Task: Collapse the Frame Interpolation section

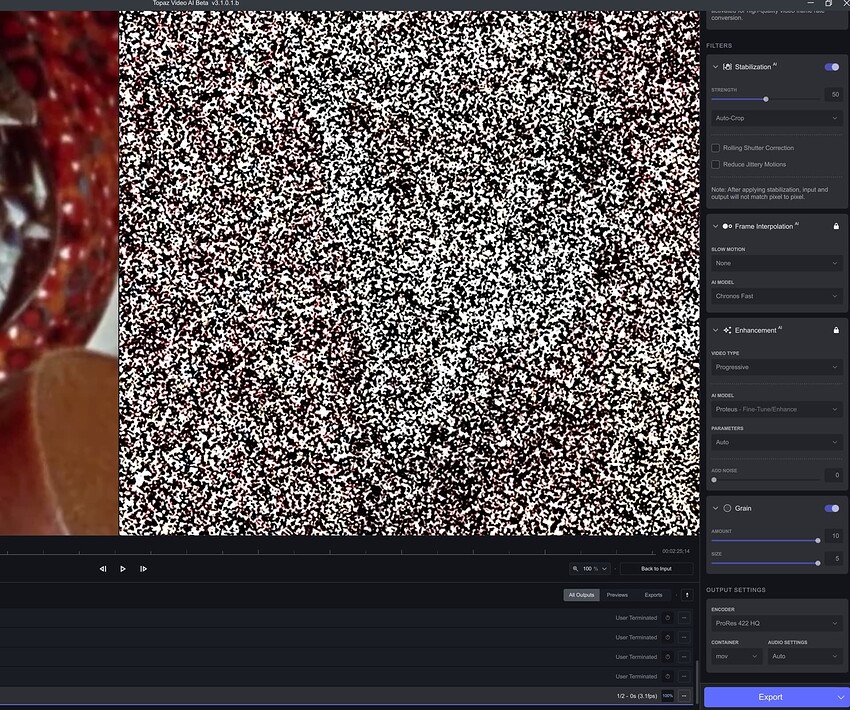Action: click(x=715, y=227)
